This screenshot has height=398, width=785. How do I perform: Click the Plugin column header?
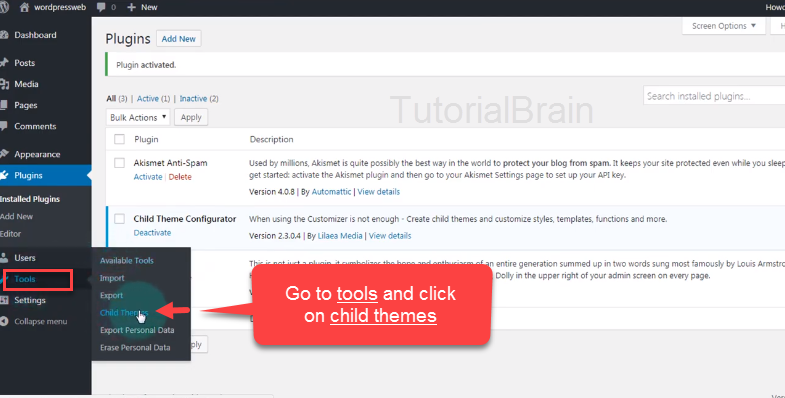coord(146,139)
